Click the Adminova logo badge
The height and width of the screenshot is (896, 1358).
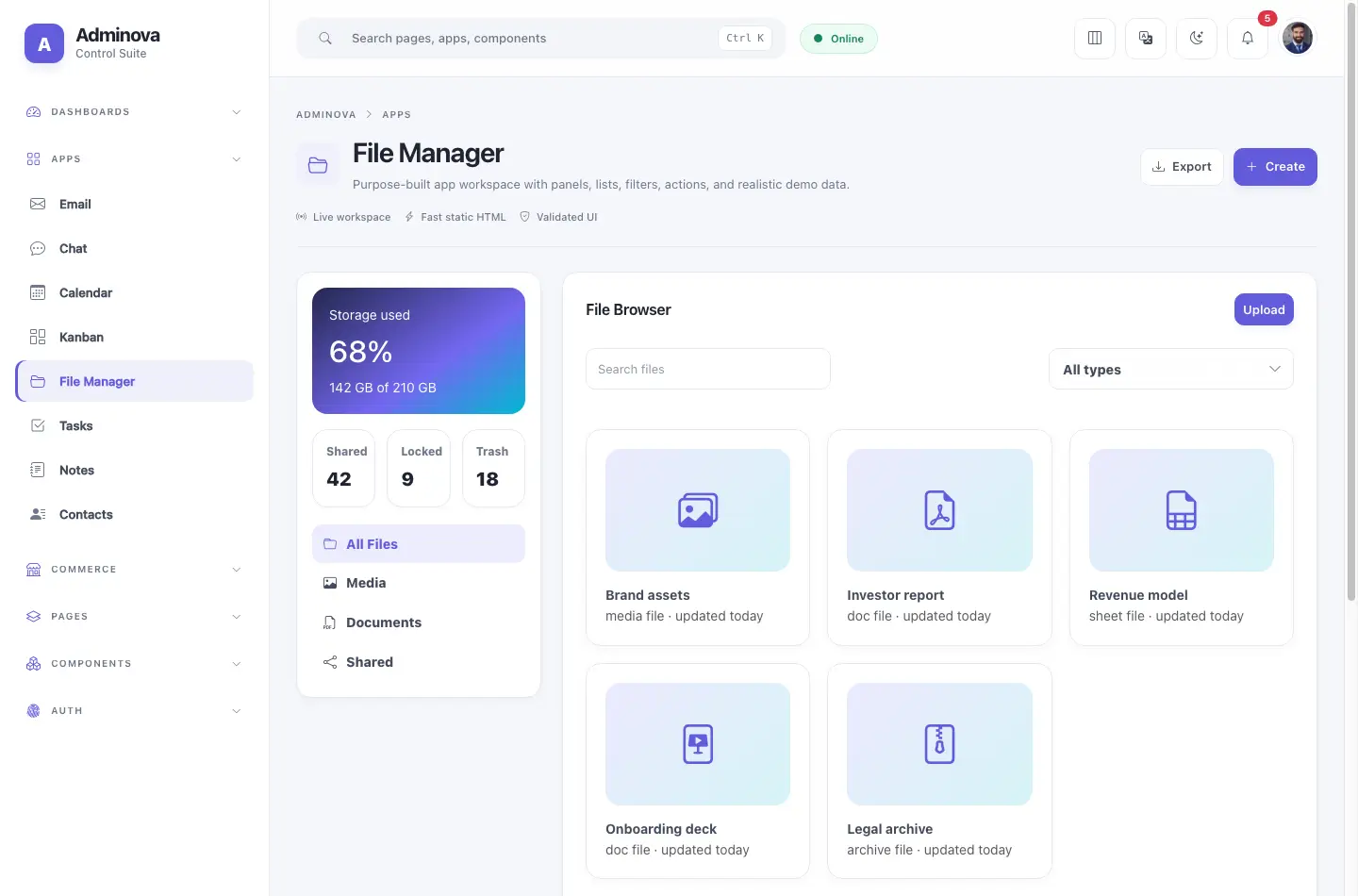coord(44,43)
